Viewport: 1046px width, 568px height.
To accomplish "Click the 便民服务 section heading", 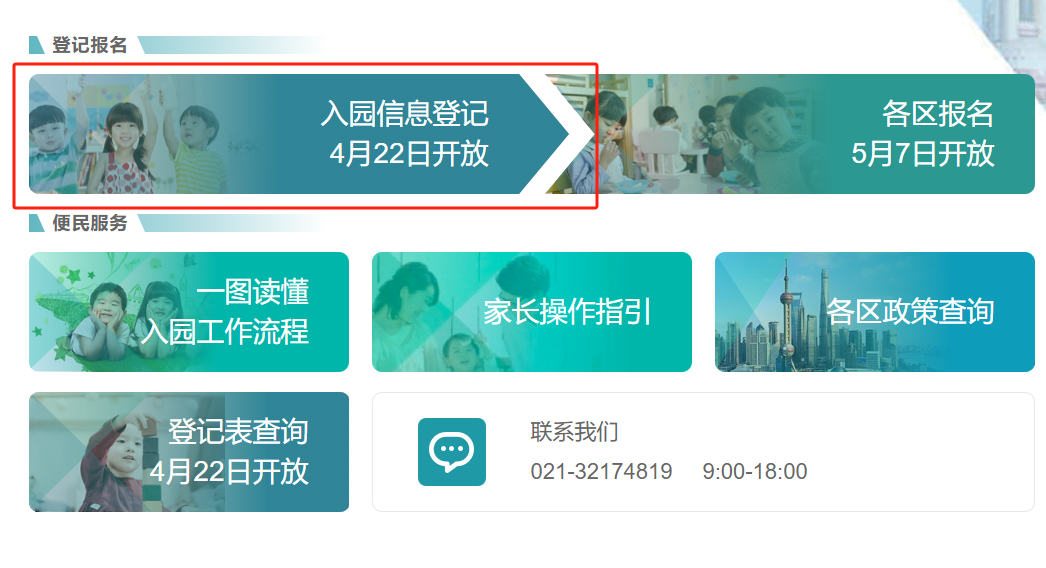I will pyautogui.click(x=89, y=223).
